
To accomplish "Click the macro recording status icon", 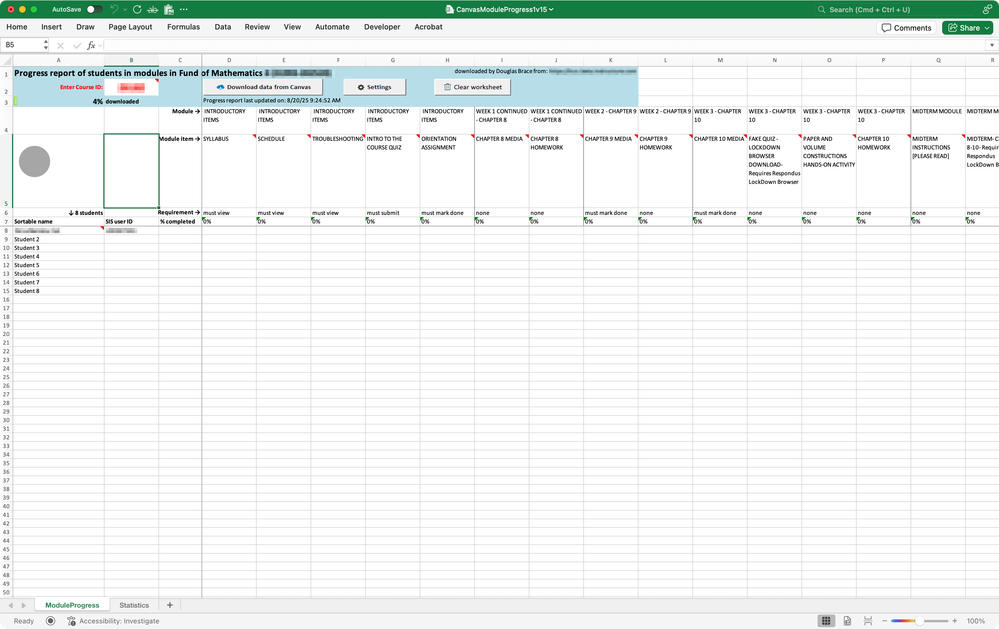I will tap(50, 621).
